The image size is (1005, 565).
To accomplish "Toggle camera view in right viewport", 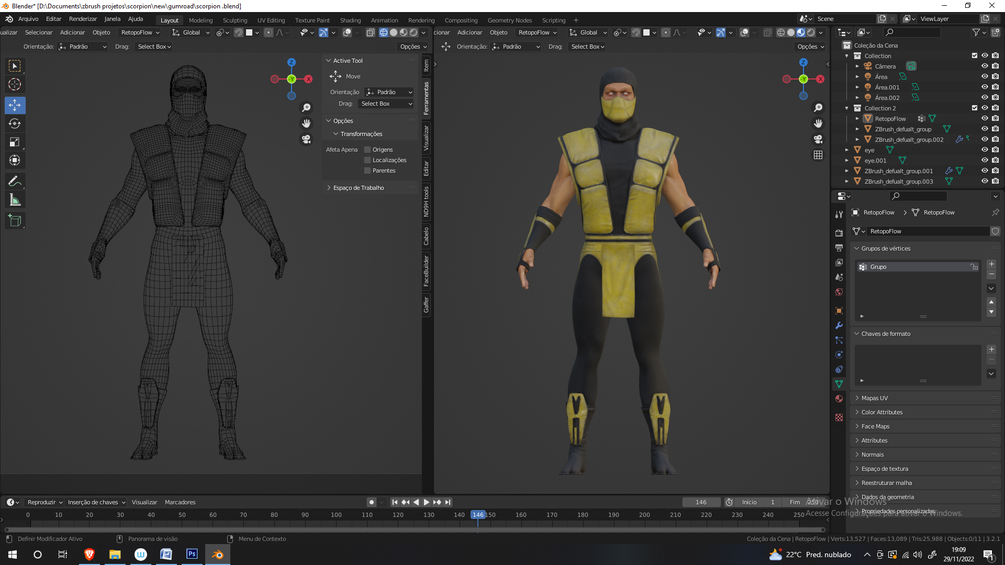I will pyautogui.click(x=818, y=139).
